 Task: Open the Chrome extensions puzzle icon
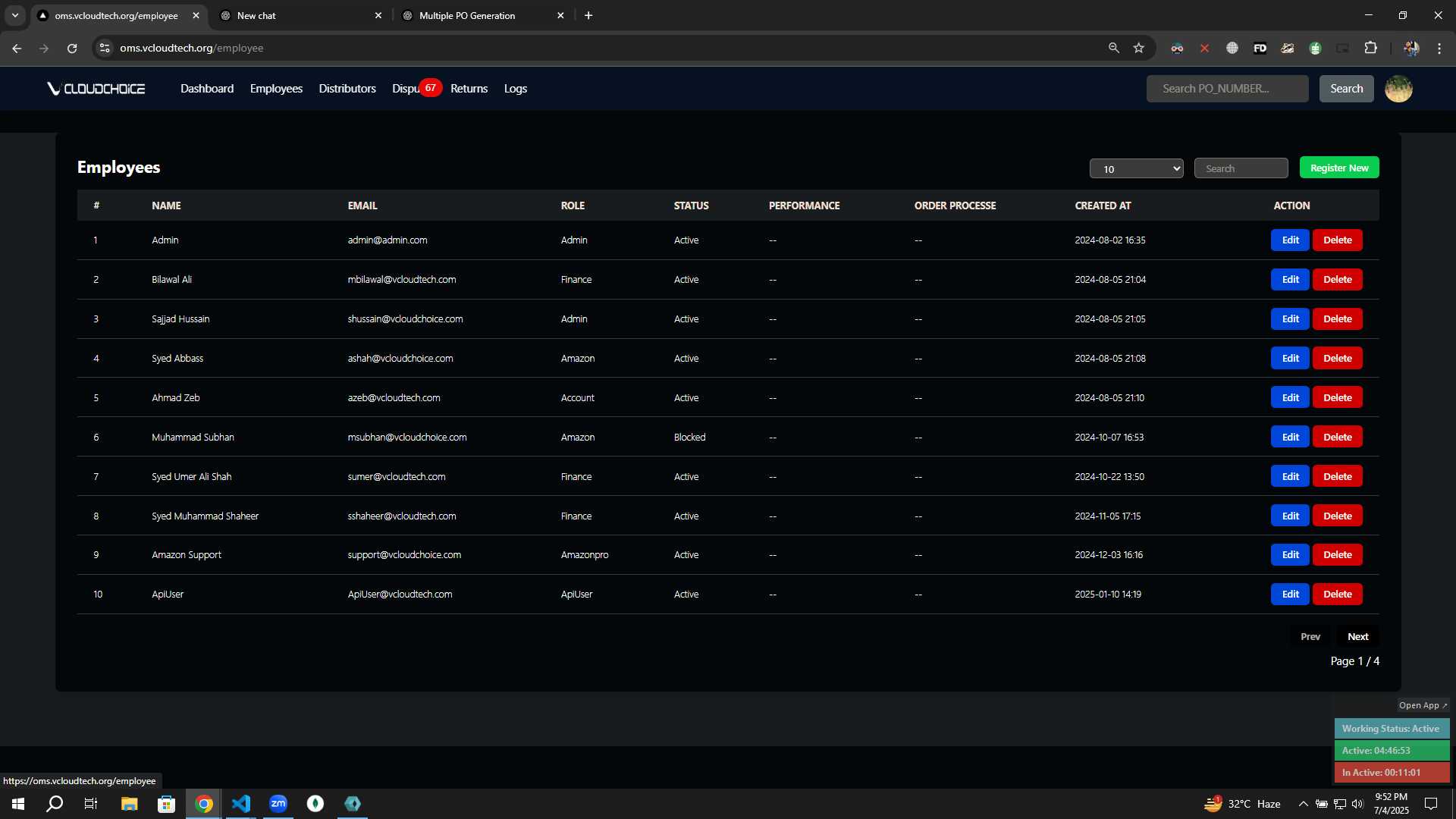coord(1370,48)
